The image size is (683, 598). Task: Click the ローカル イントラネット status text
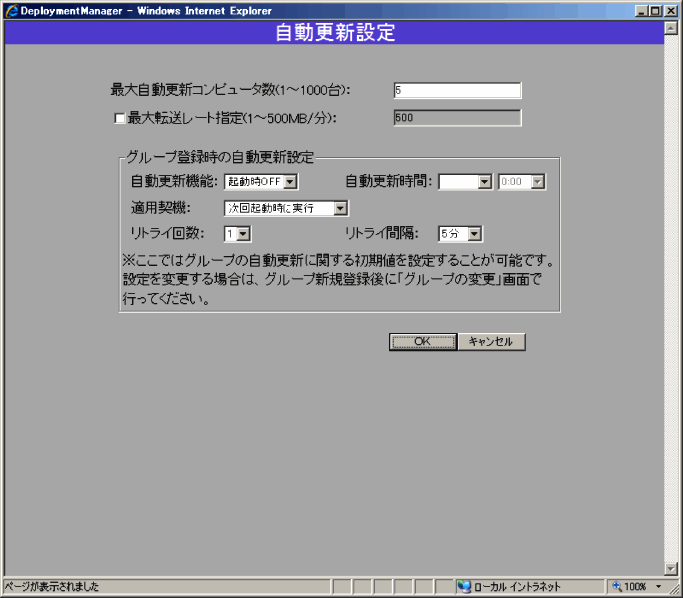tap(517, 587)
